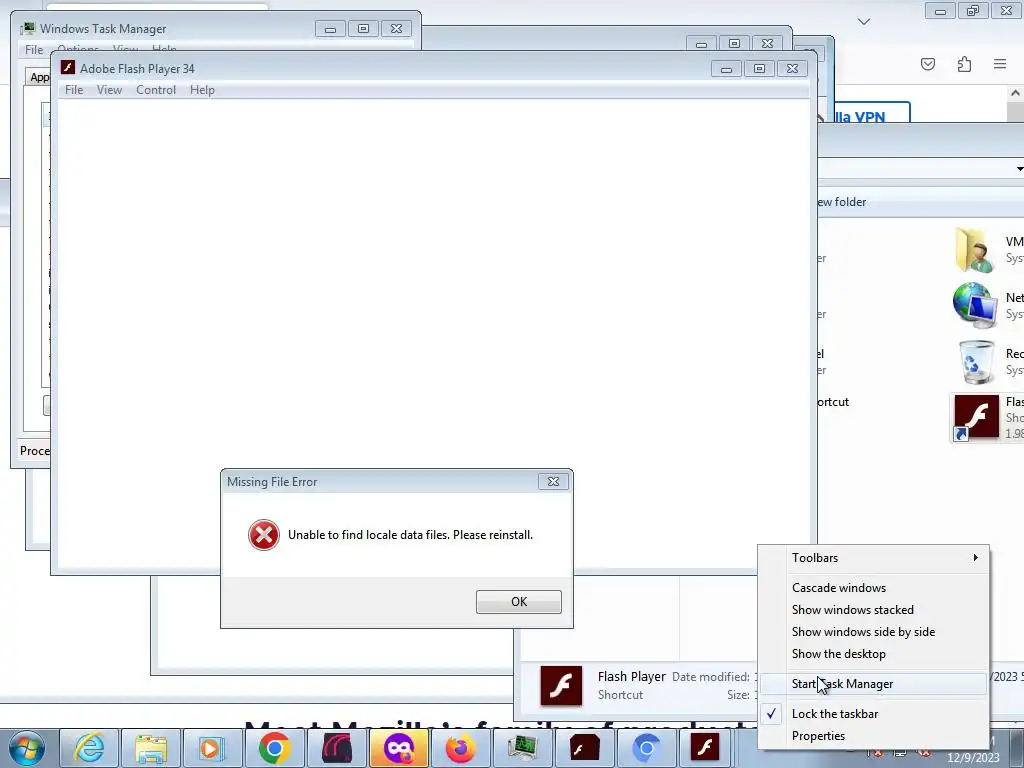Viewport: 1024px width, 768px height.
Task: Minimize the Windows Task Manager window
Action: [x=330, y=29]
